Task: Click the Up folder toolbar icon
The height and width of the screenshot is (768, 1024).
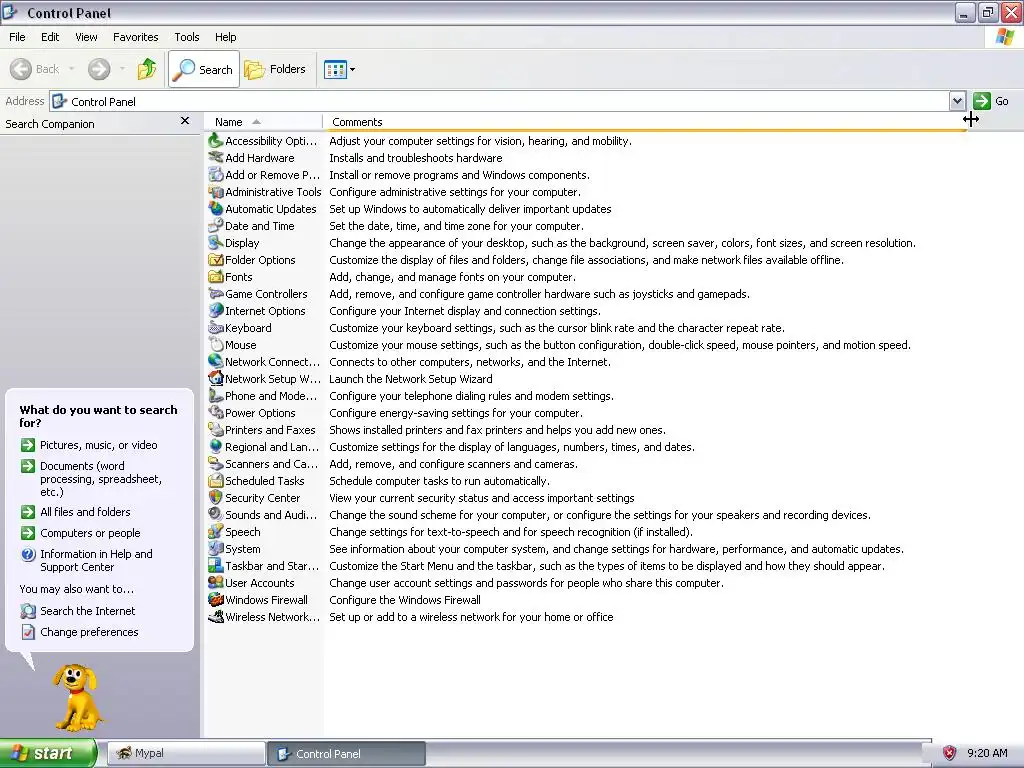Action: point(147,69)
